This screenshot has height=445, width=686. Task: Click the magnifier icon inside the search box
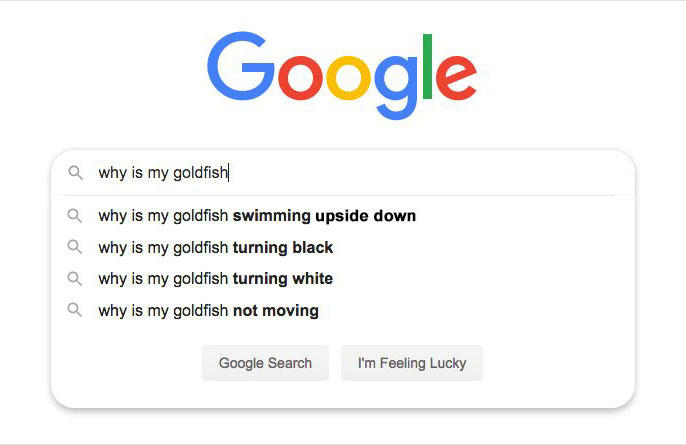75,173
